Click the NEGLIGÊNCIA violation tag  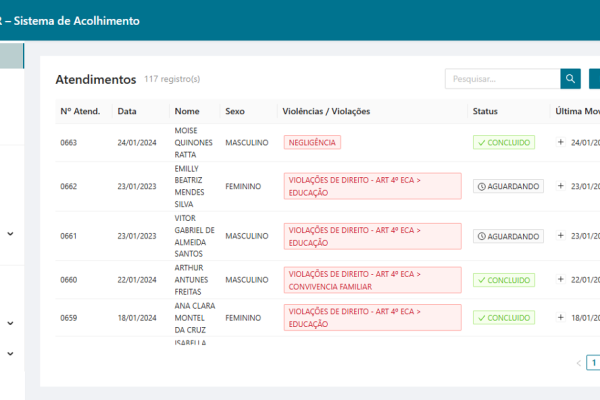tap(312, 143)
